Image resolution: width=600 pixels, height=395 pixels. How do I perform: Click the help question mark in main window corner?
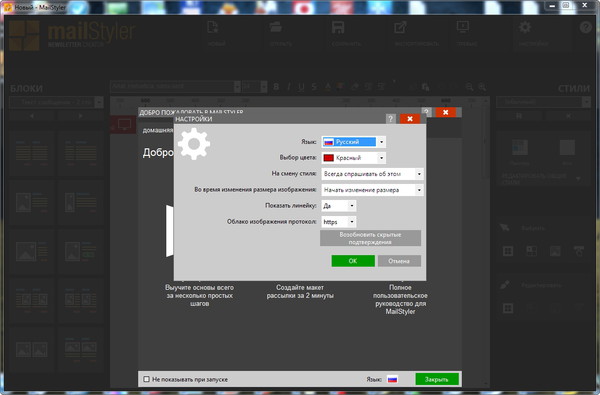click(x=585, y=28)
